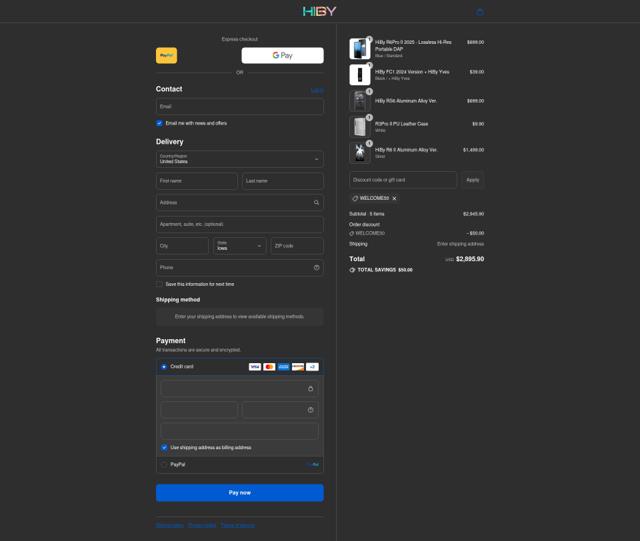The image size is (640, 541).
Task: Click the tag icon on WELCOME50 chip
Action: [x=355, y=198]
